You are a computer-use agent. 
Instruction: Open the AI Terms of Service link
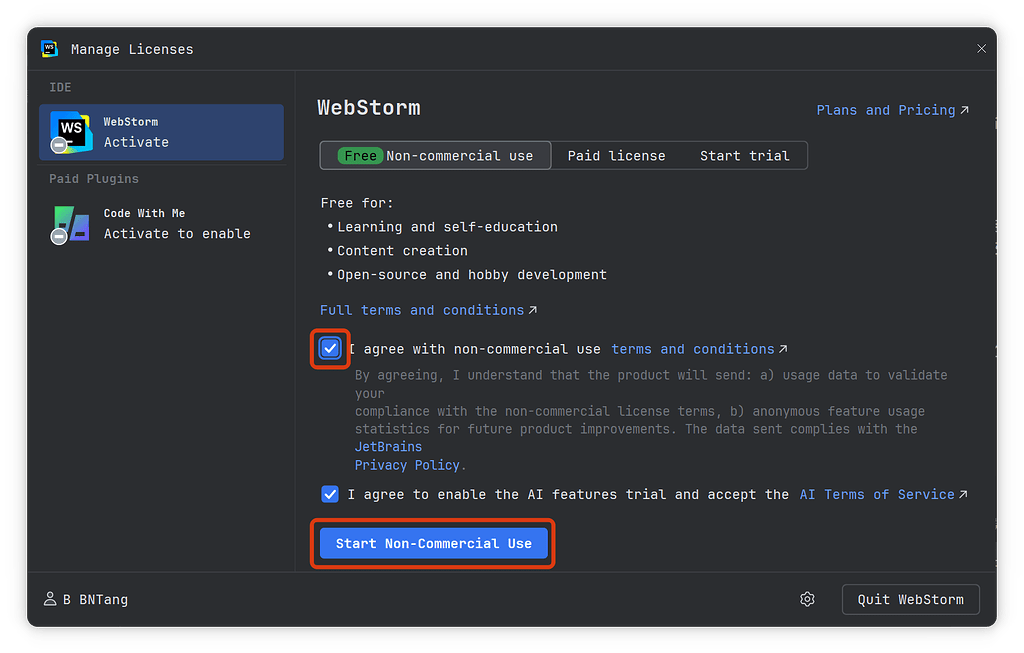[883, 494]
